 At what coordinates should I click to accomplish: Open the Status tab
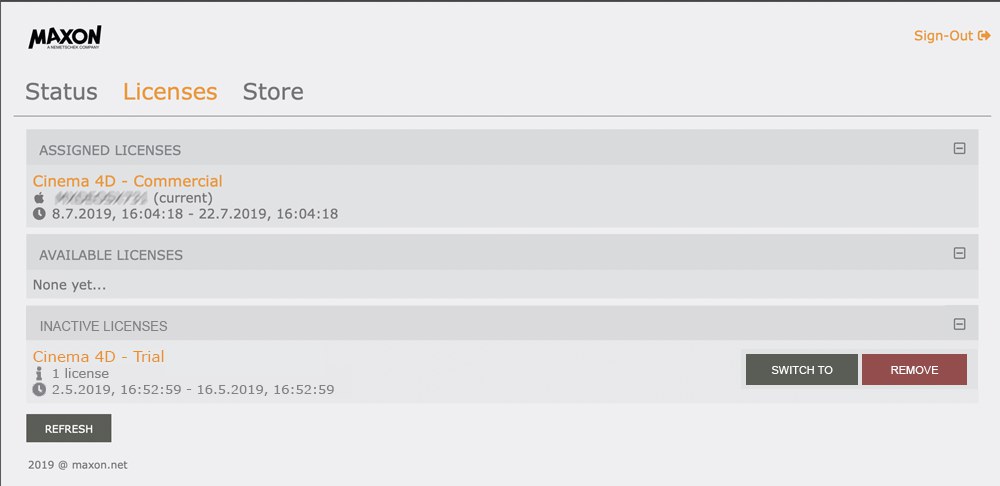point(61,92)
